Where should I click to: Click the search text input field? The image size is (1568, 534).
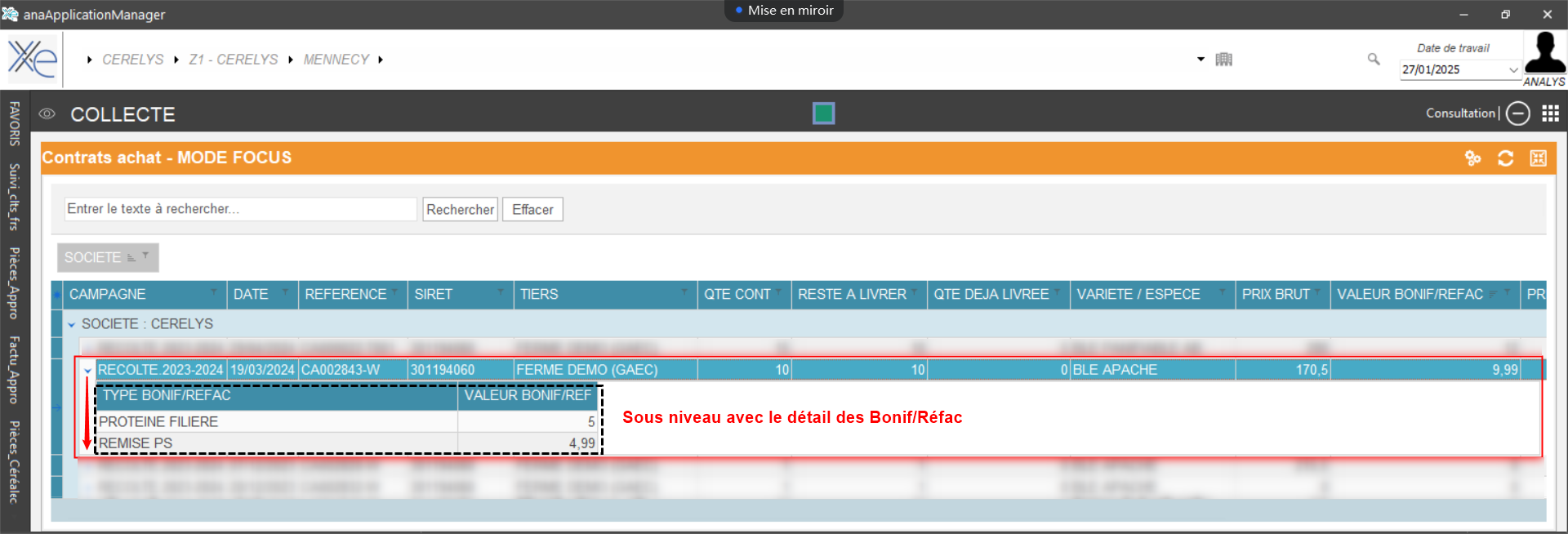click(x=240, y=209)
